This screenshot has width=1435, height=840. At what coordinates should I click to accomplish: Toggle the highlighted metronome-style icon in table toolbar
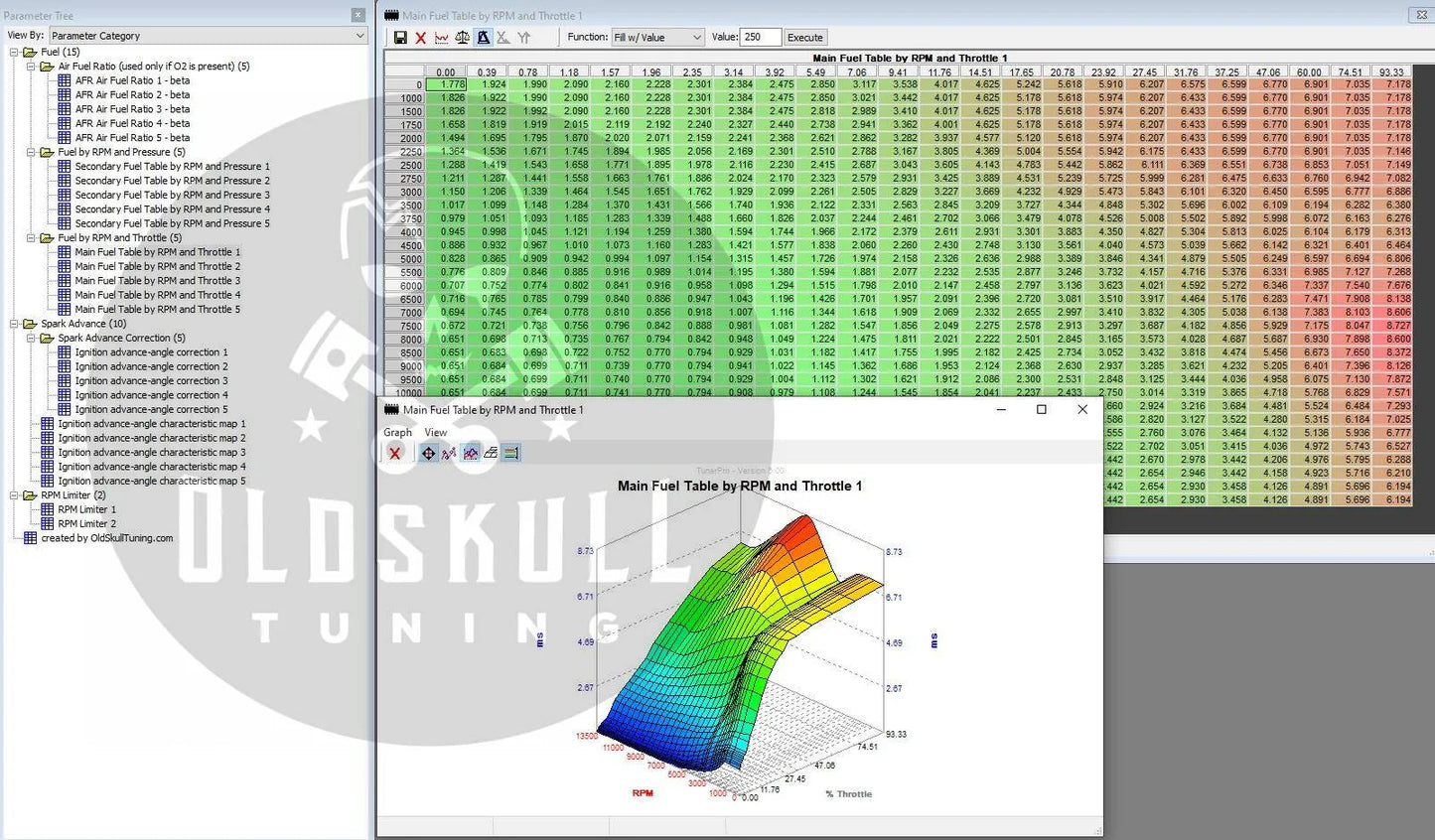(x=484, y=38)
